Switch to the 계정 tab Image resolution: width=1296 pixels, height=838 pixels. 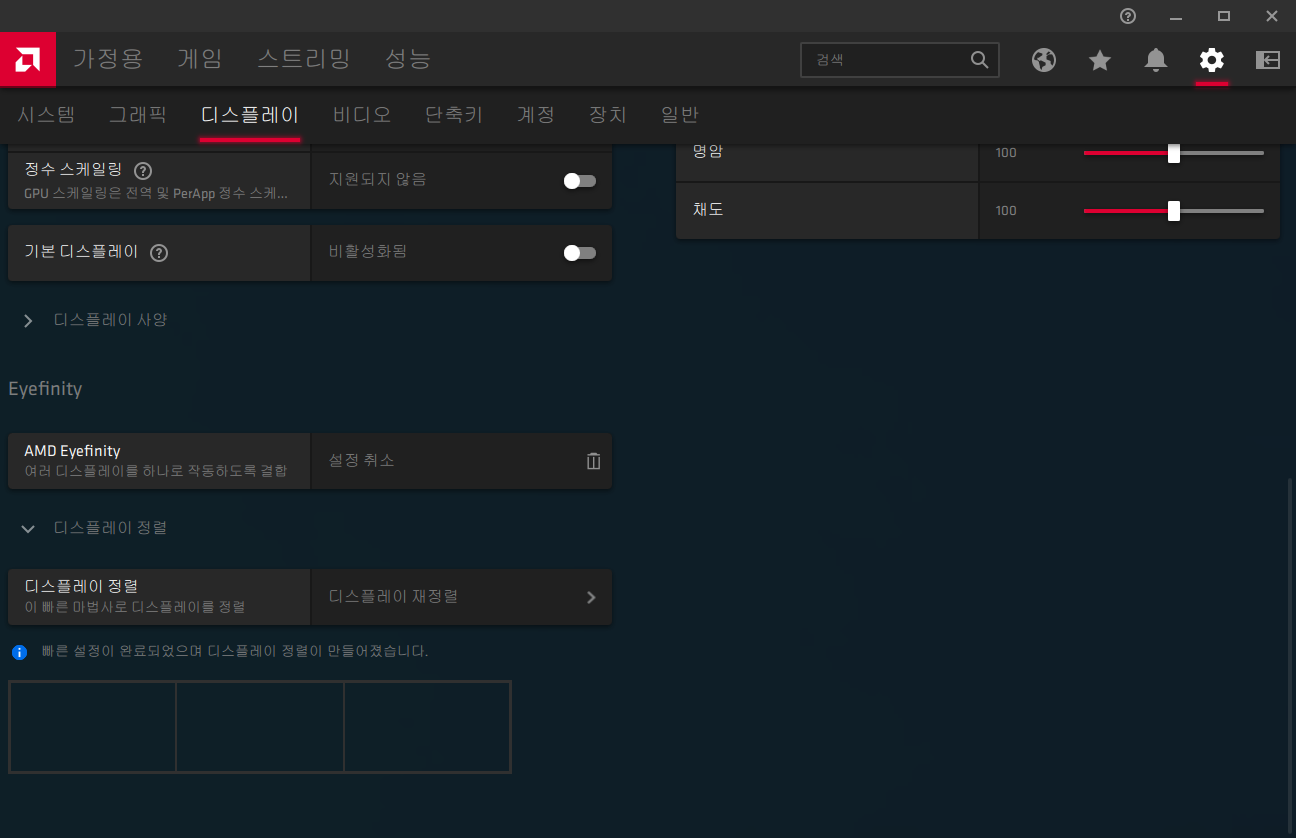click(536, 114)
